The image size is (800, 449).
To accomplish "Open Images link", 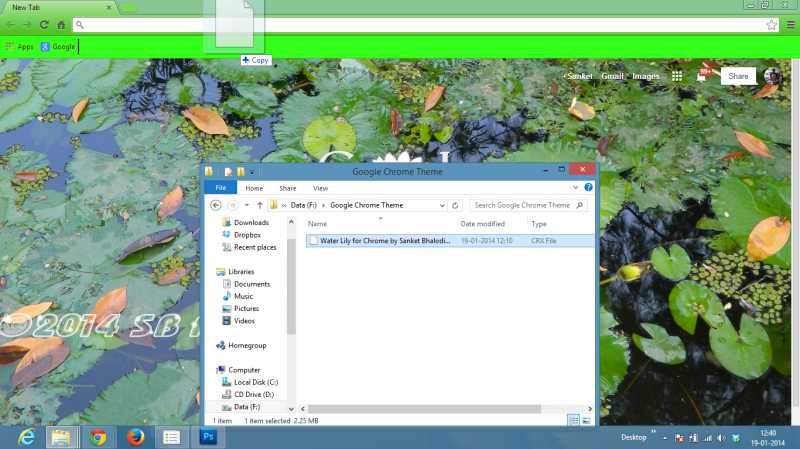I will (x=645, y=76).
